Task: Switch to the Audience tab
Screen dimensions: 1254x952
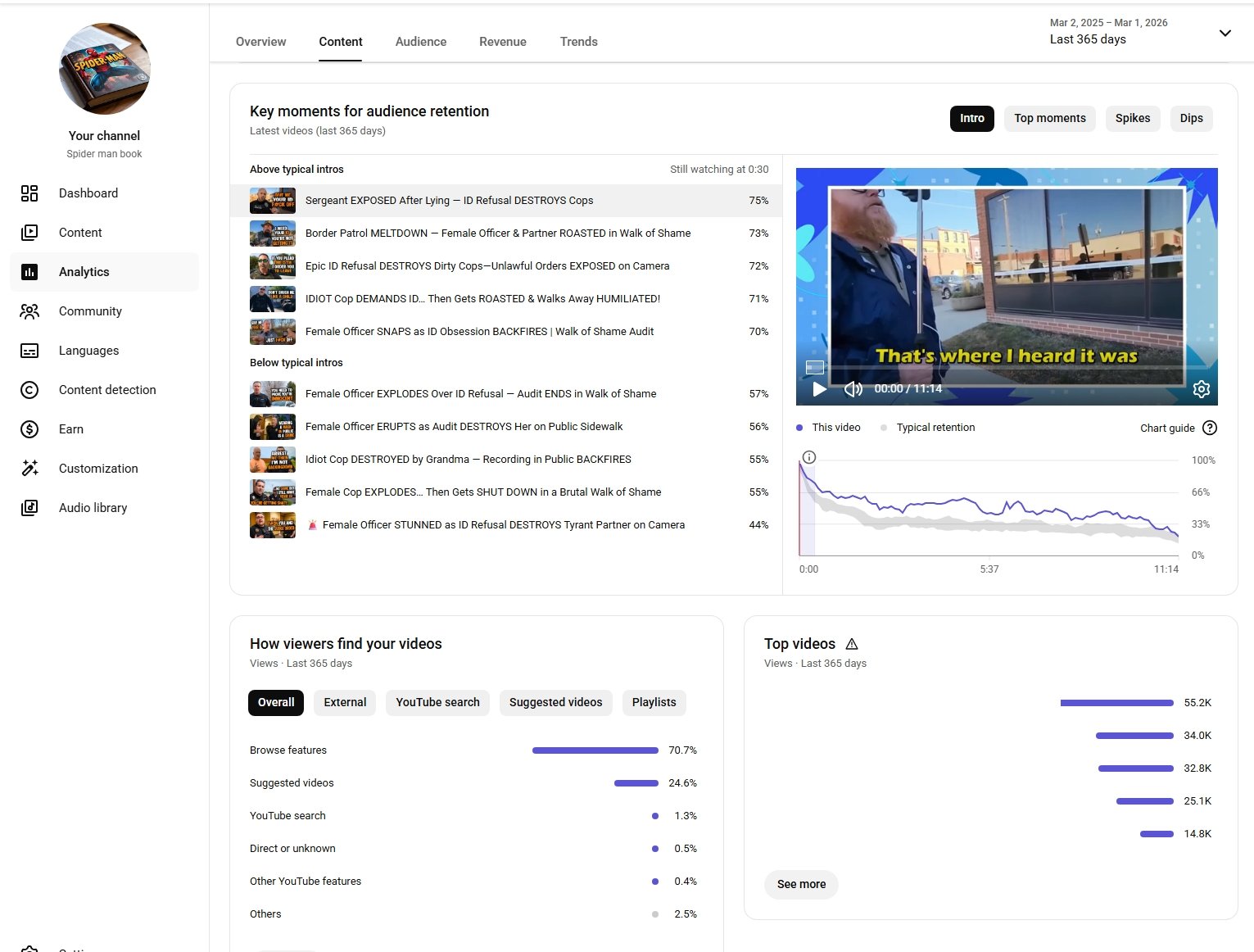Action: click(x=420, y=42)
